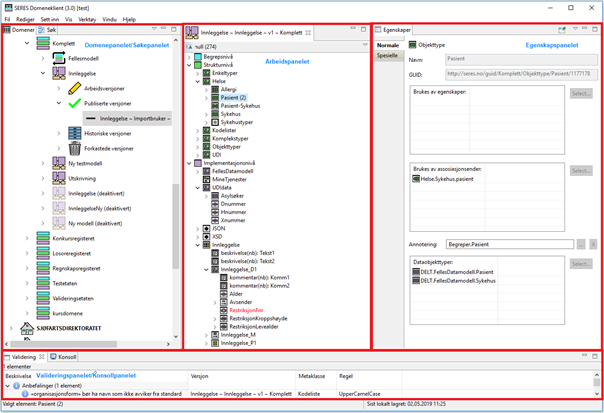The width and height of the screenshot is (604, 413).
Task: Collapse the Innleggelse_D1 node
Action: point(206,269)
